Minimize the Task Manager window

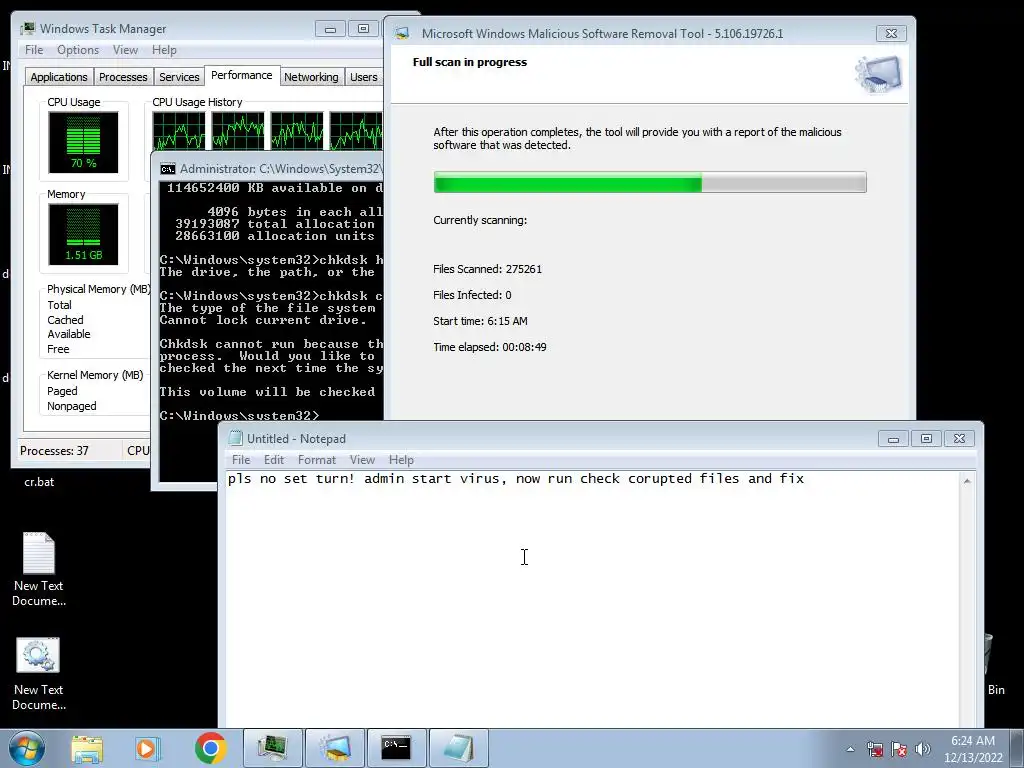coord(330,29)
